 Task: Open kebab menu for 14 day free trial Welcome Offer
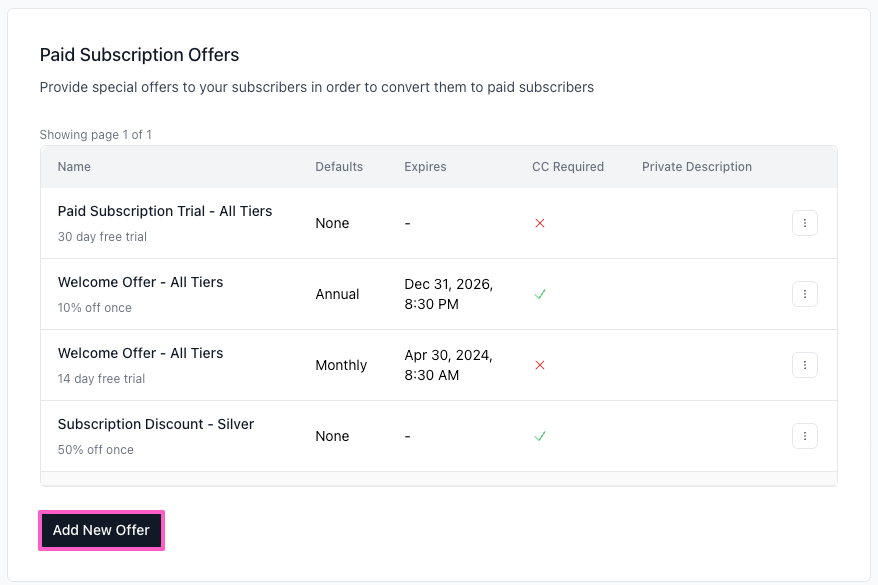[x=804, y=365]
